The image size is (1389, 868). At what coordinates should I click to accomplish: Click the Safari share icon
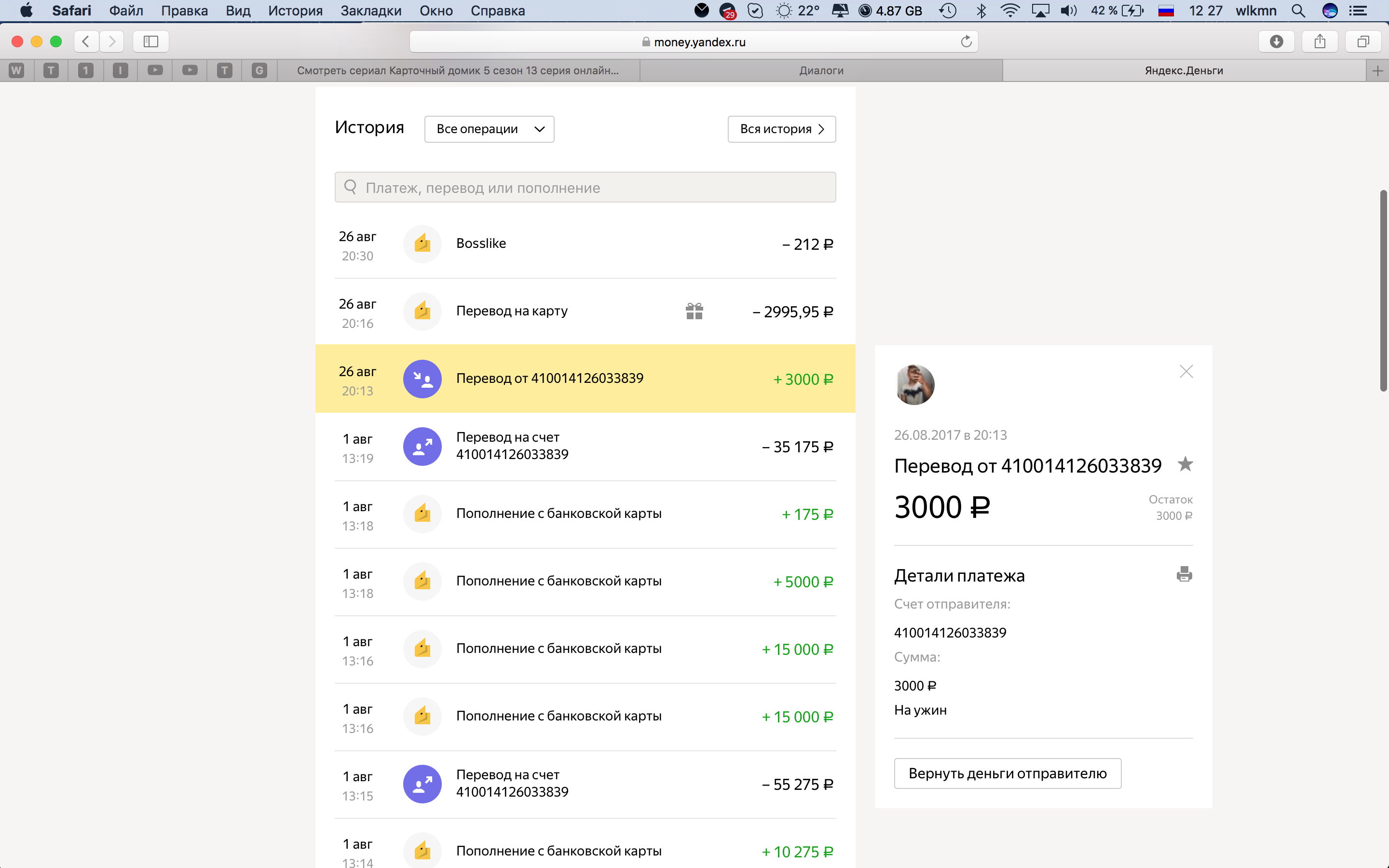pos(1320,41)
